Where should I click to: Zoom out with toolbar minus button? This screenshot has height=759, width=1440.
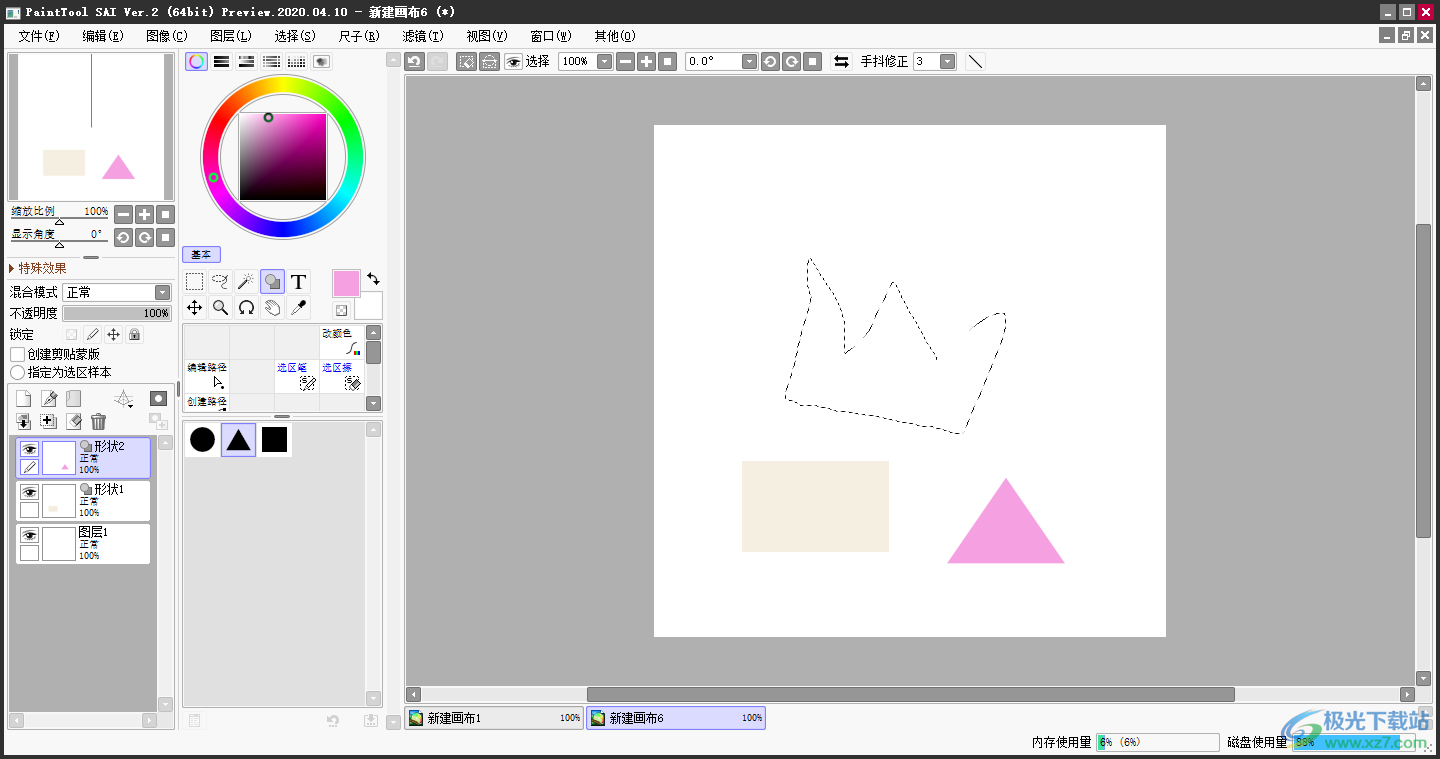pos(626,61)
